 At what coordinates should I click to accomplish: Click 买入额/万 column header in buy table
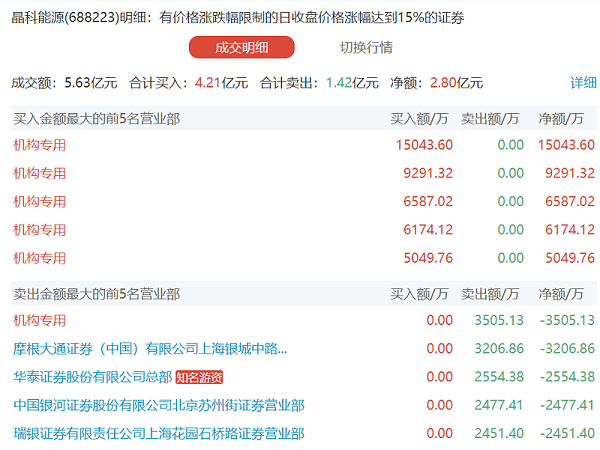[x=419, y=119]
